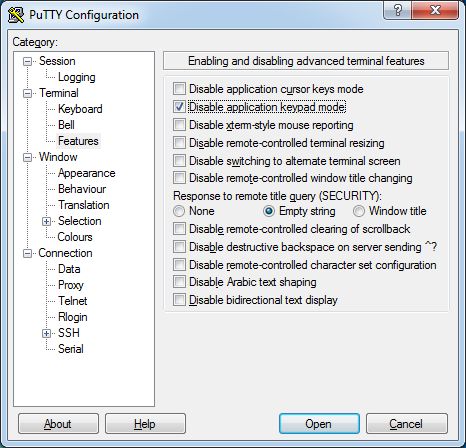Cancel the PuTTY configuration dialog
Screen dimensions: 466x448
(x=407, y=424)
